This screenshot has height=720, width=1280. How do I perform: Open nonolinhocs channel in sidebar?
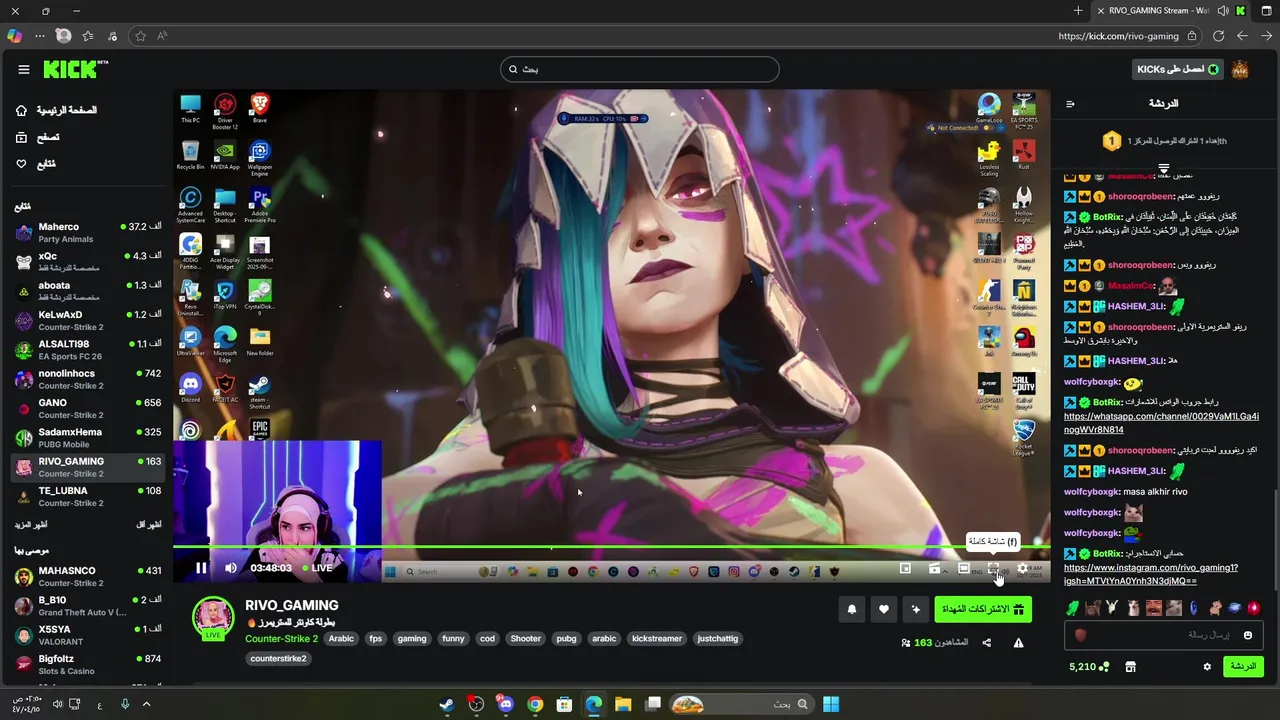point(88,379)
